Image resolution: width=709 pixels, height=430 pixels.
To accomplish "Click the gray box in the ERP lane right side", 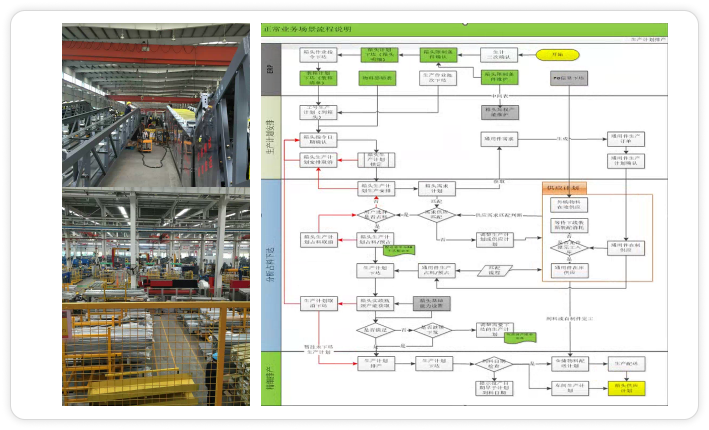I will 568,77.
